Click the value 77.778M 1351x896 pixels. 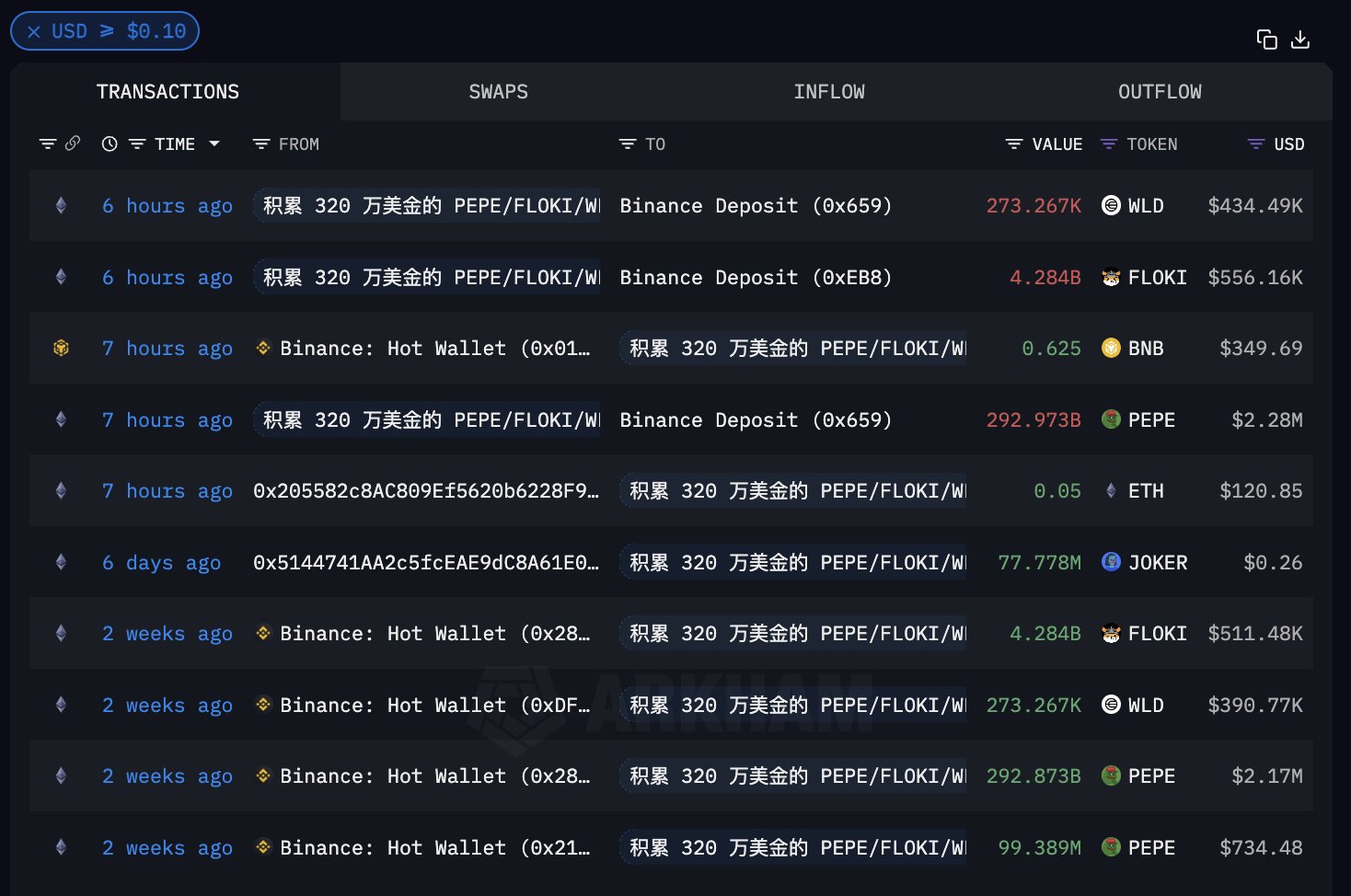coord(1040,563)
